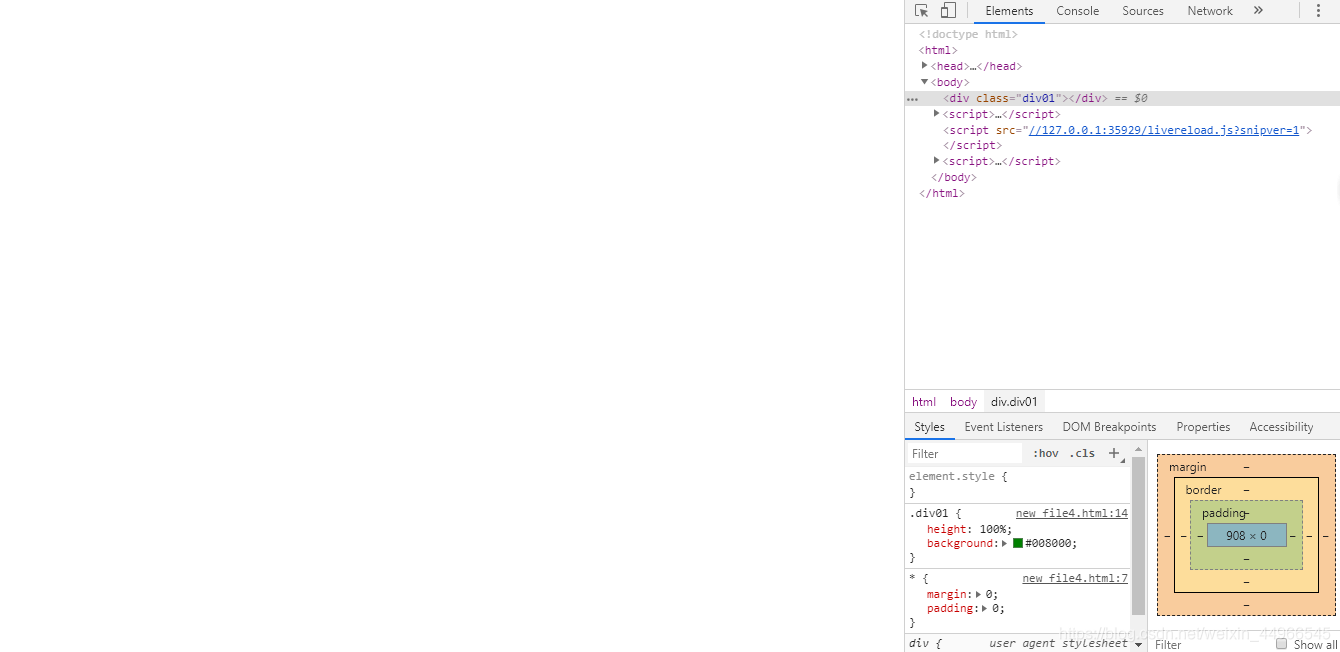
Task: Show more DevTools tabs chevron
Action: click(1258, 11)
